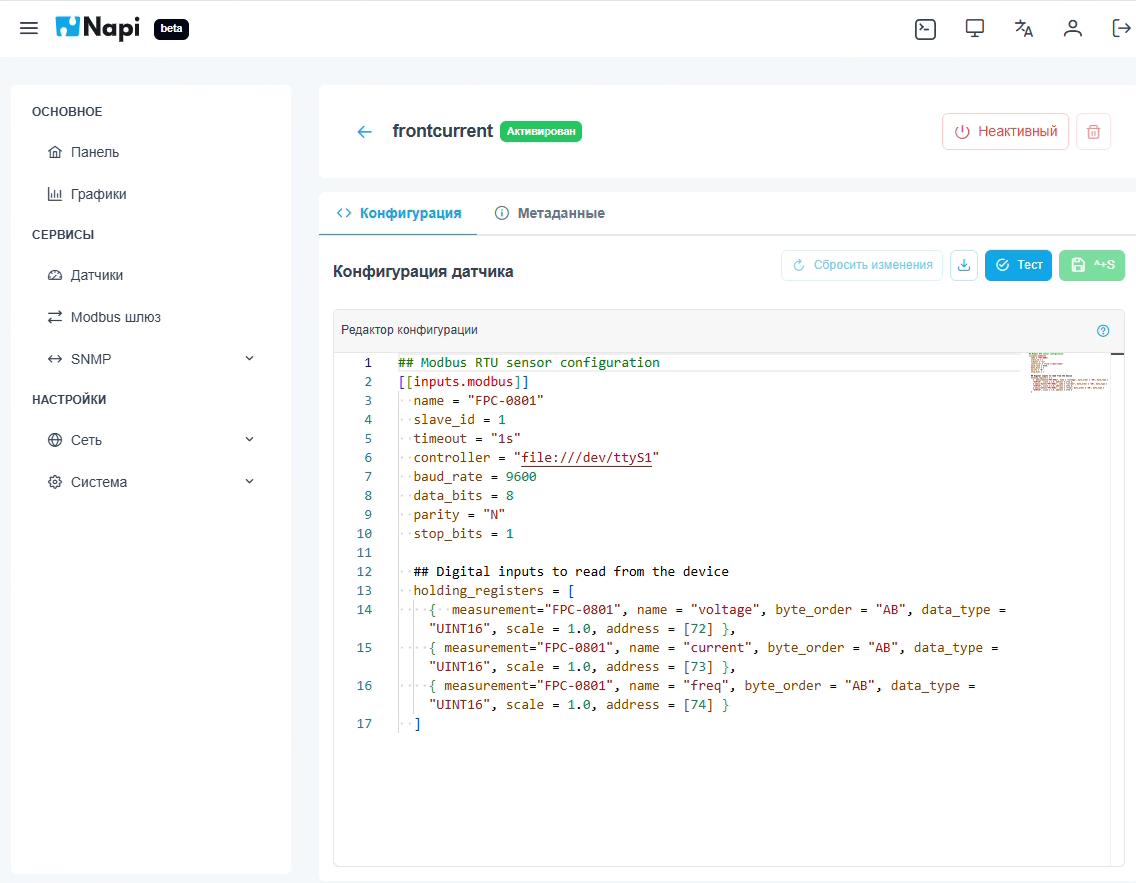This screenshot has width=1136, height=883.
Task: Switch to the Метаданные tab
Action: 550,213
